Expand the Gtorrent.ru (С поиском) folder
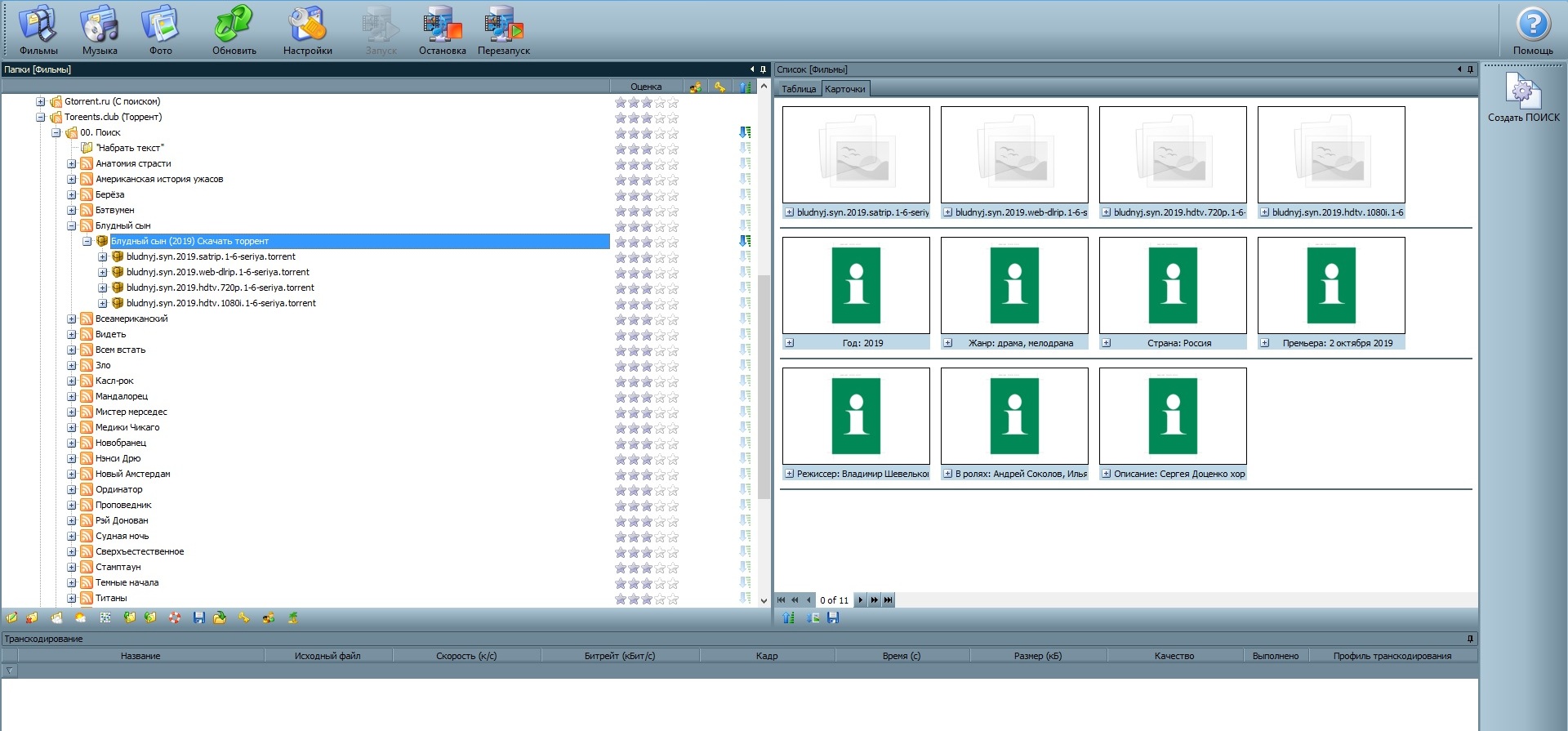 point(40,102)
